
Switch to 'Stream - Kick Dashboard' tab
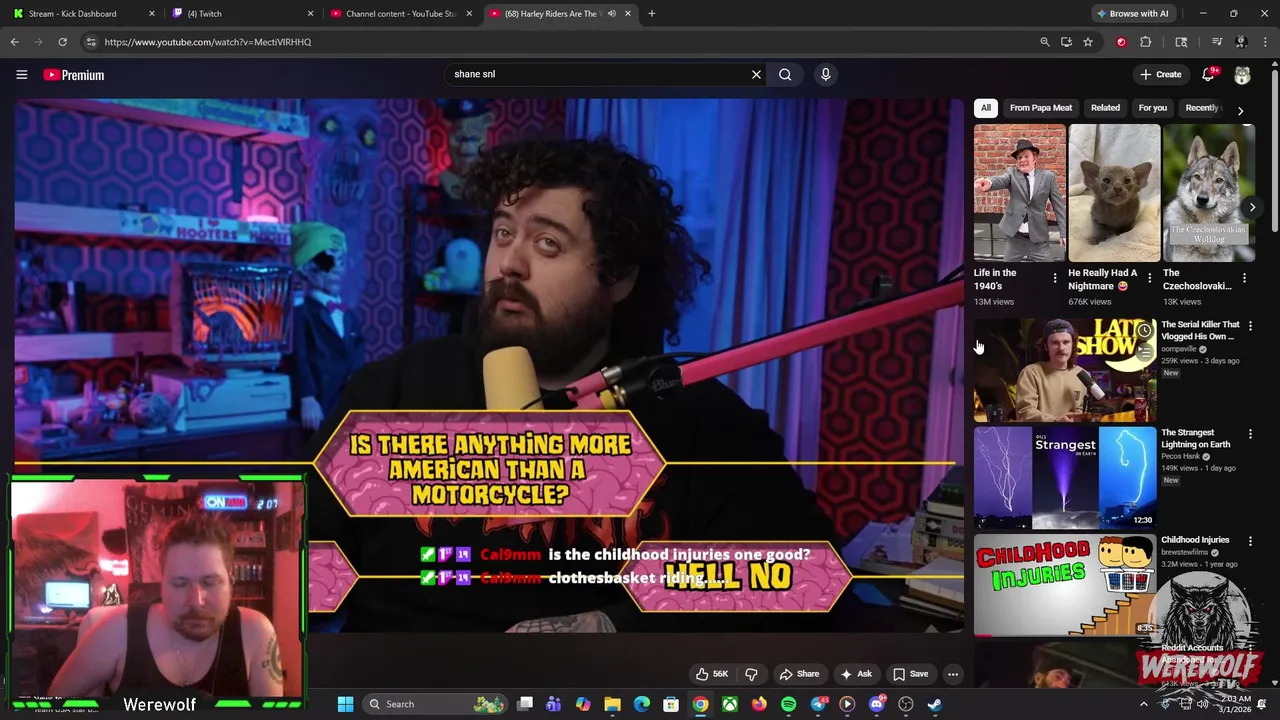point(83,14)
